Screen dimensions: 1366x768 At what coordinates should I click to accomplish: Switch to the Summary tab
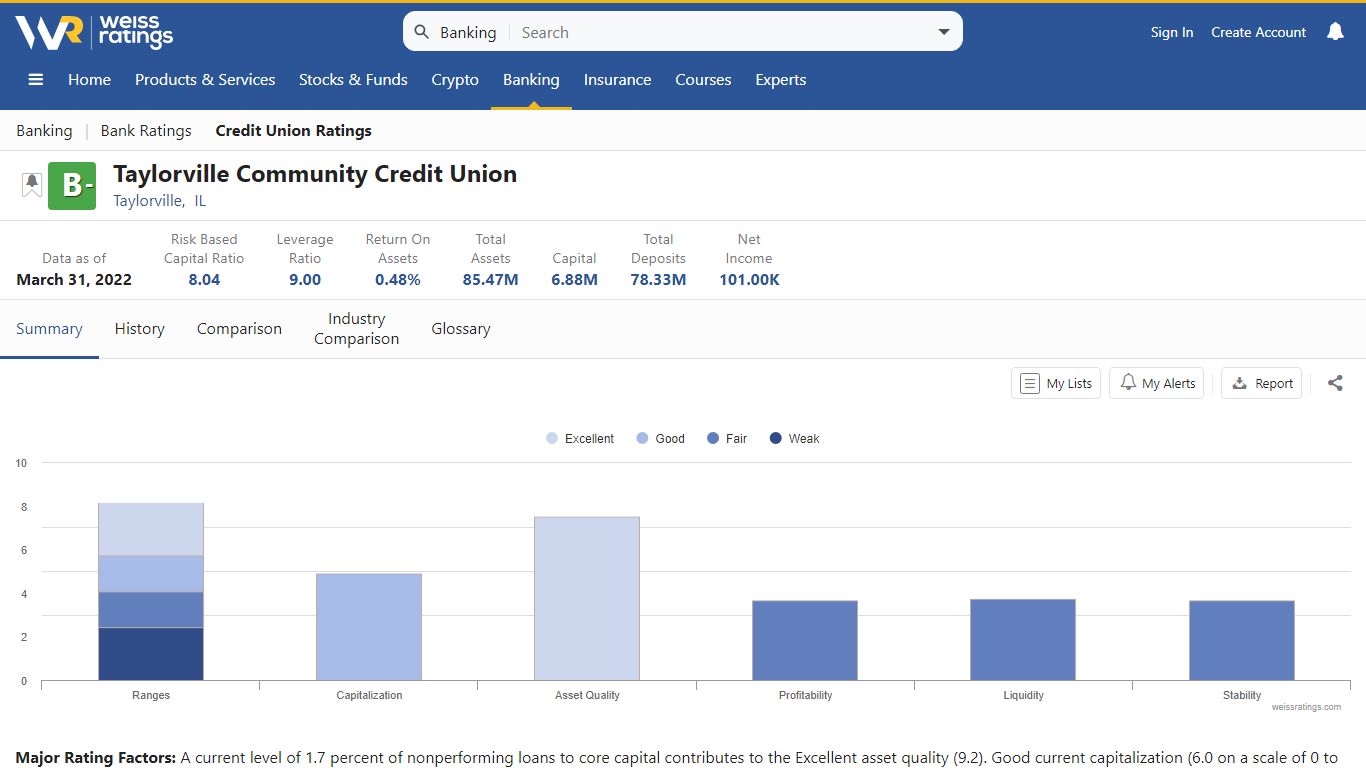coord(49,329)
